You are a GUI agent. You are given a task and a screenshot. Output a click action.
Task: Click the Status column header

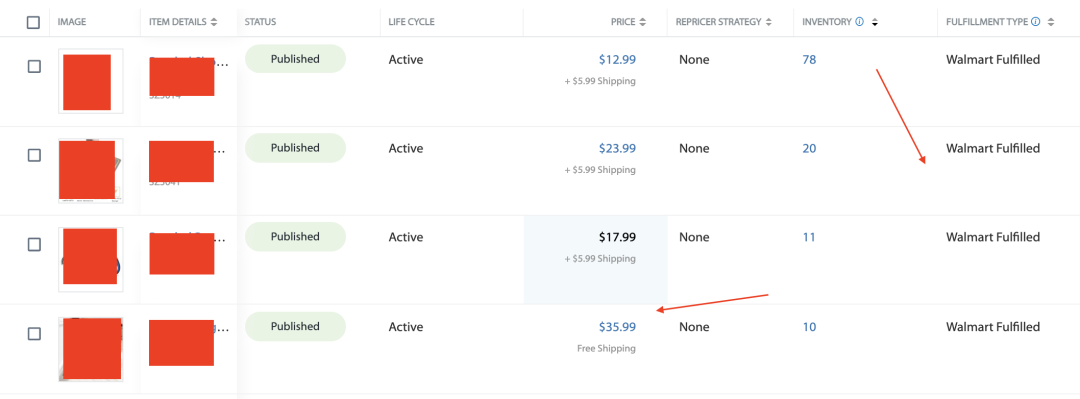[260, 22]
